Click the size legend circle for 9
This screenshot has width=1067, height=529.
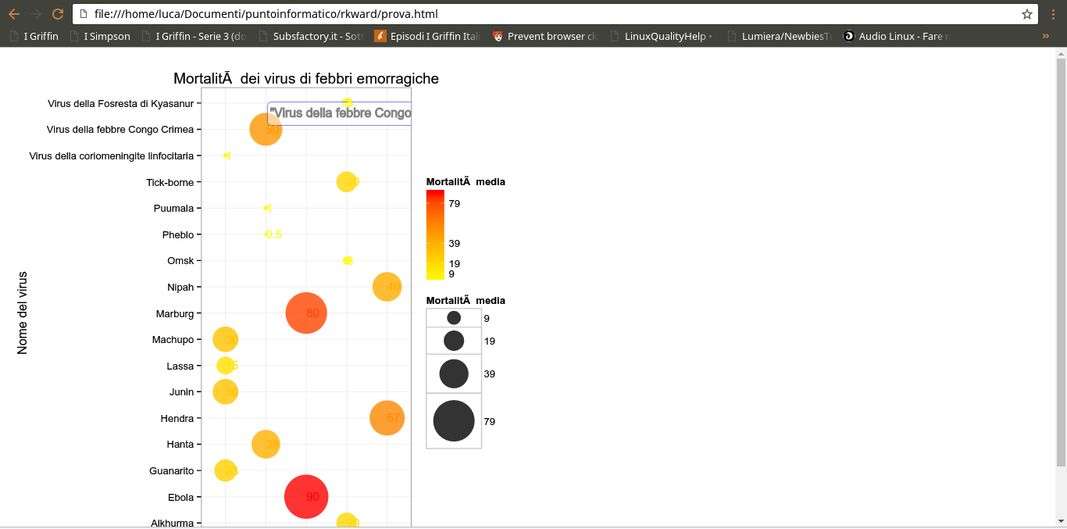[x=454, y=317]
